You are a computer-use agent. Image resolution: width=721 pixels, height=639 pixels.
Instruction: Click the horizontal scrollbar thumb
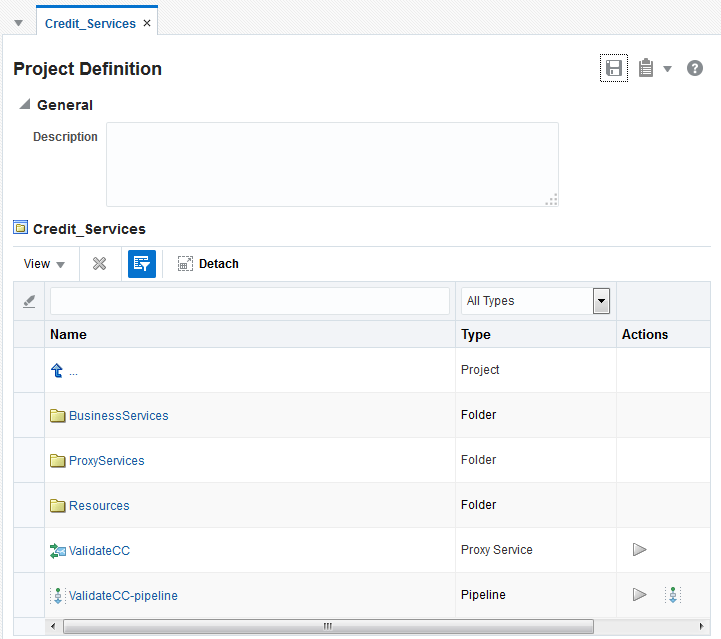tap(328, 626)
